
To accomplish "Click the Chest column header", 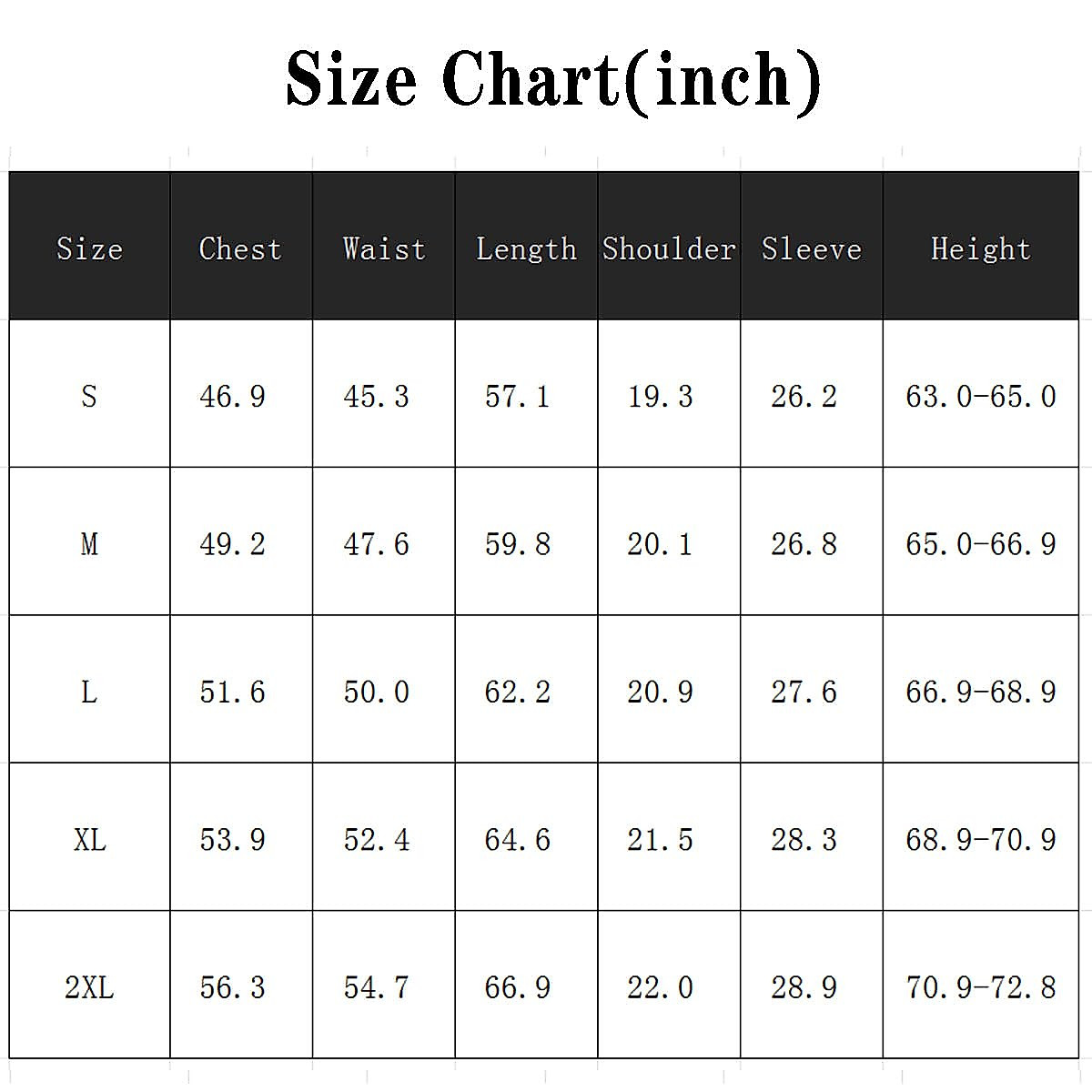I will [x=240, y=248].
